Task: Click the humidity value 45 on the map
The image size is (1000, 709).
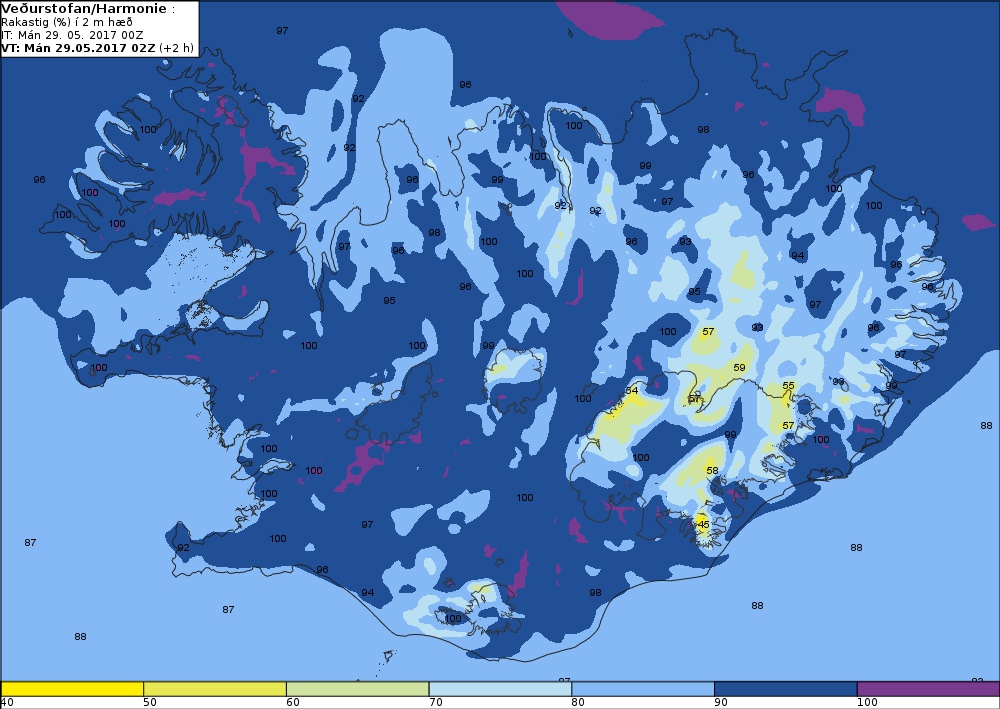Action: (x=703, y=524)
